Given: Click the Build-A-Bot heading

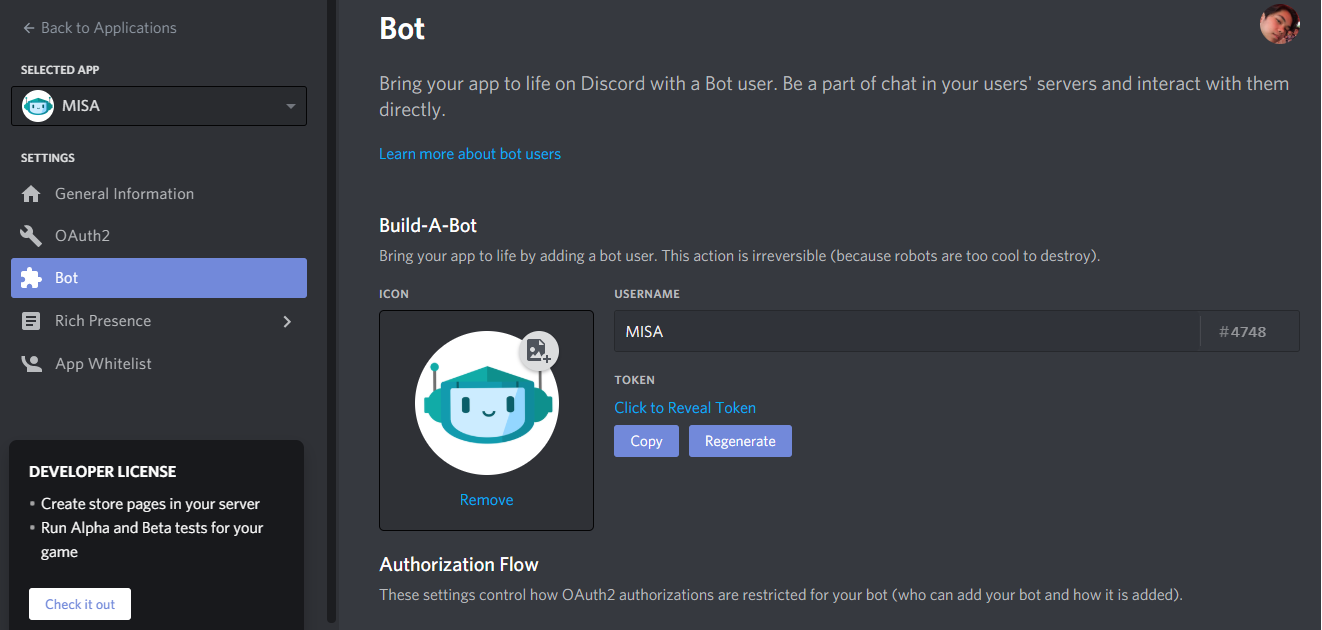Looking at the screenshot, I should tap(428, 225).
